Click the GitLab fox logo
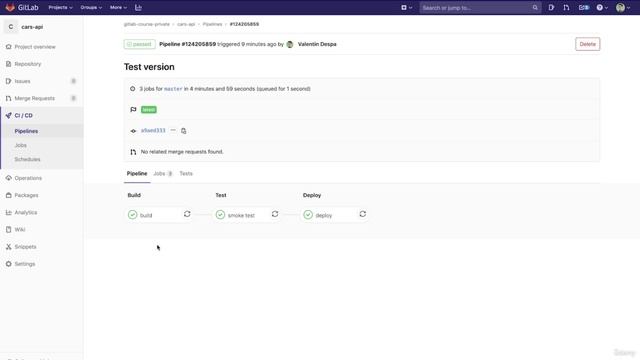The width and height of the screenshot is (640, 360). (10, 7)
